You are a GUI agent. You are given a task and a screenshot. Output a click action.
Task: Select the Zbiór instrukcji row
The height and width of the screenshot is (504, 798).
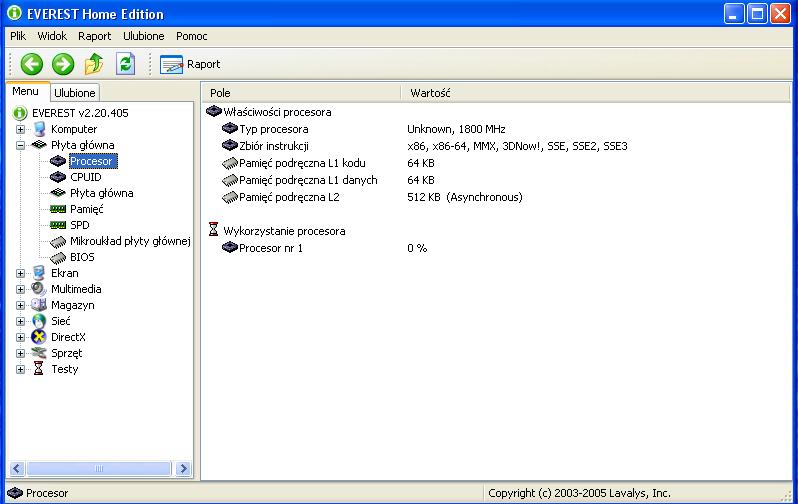click(496, 146)
